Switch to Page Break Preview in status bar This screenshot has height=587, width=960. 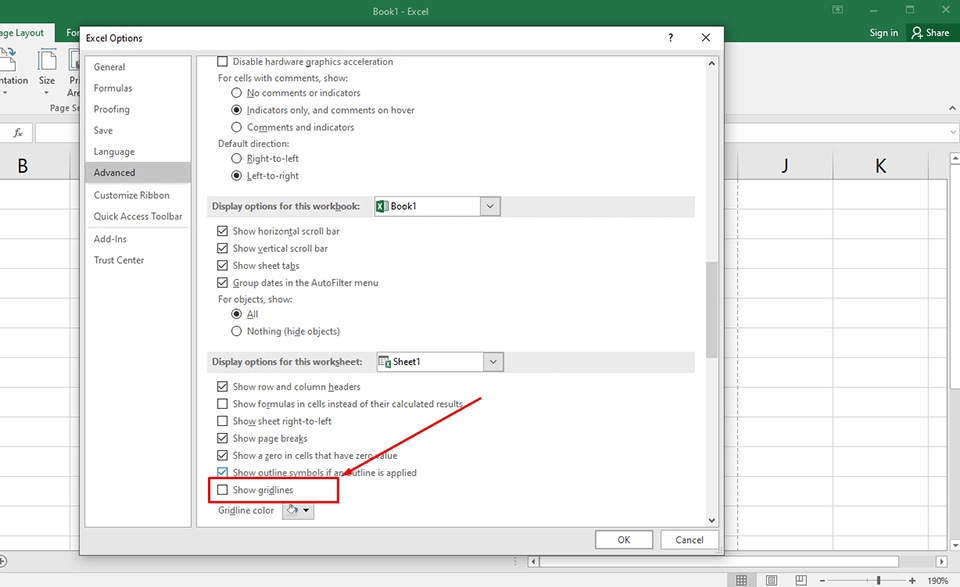801,580
